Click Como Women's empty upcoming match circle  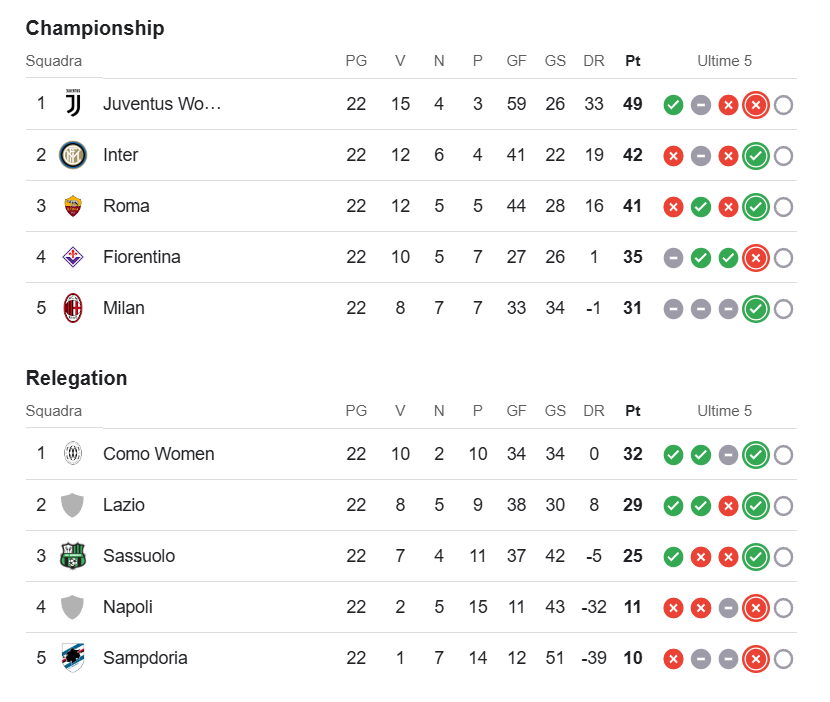point(783,455)
